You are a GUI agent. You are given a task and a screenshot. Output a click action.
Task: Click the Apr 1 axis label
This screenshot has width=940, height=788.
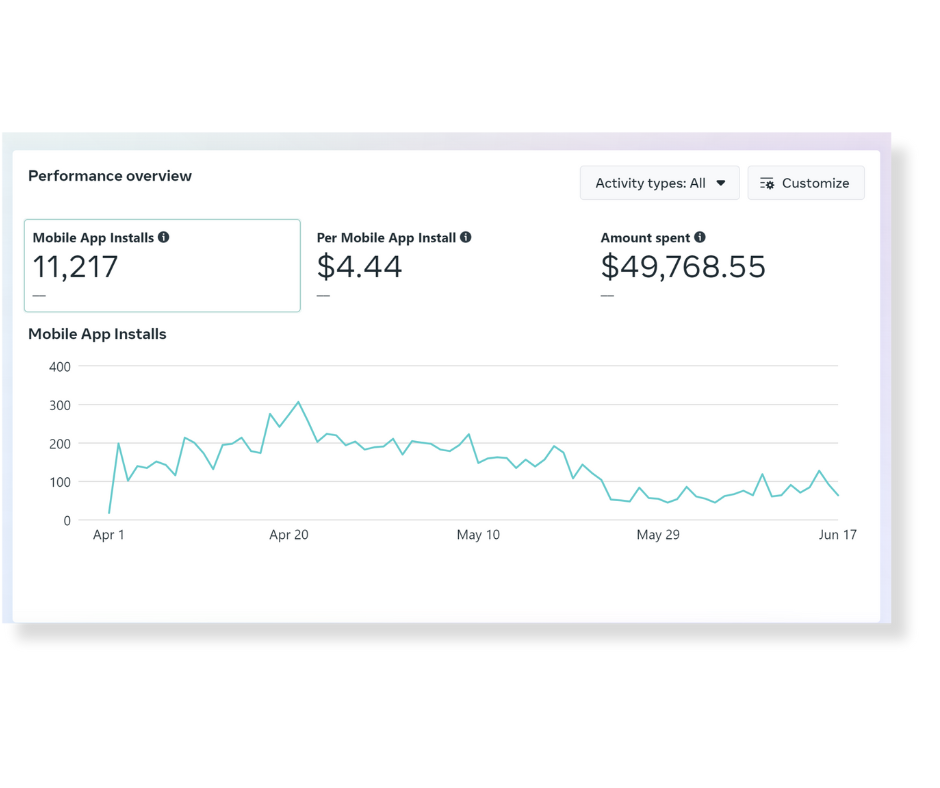[109, 534]
